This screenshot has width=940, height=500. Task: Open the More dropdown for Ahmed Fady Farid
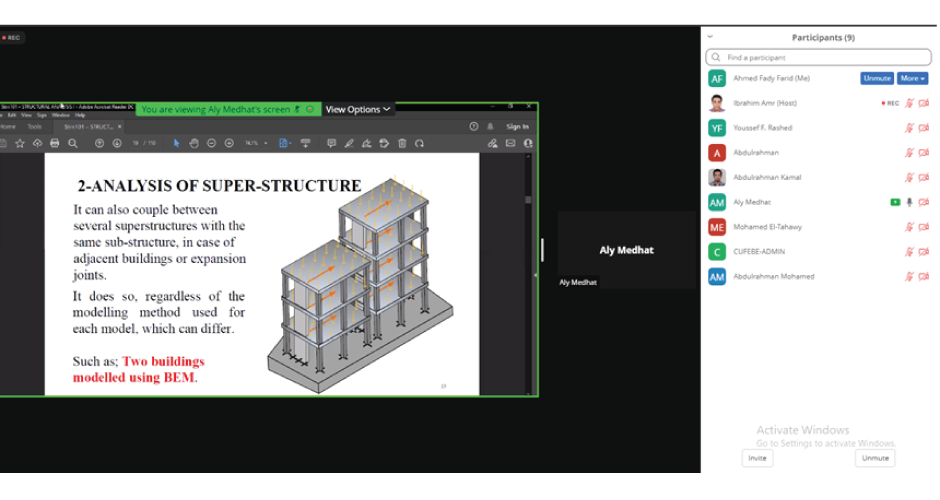point(912,78)
